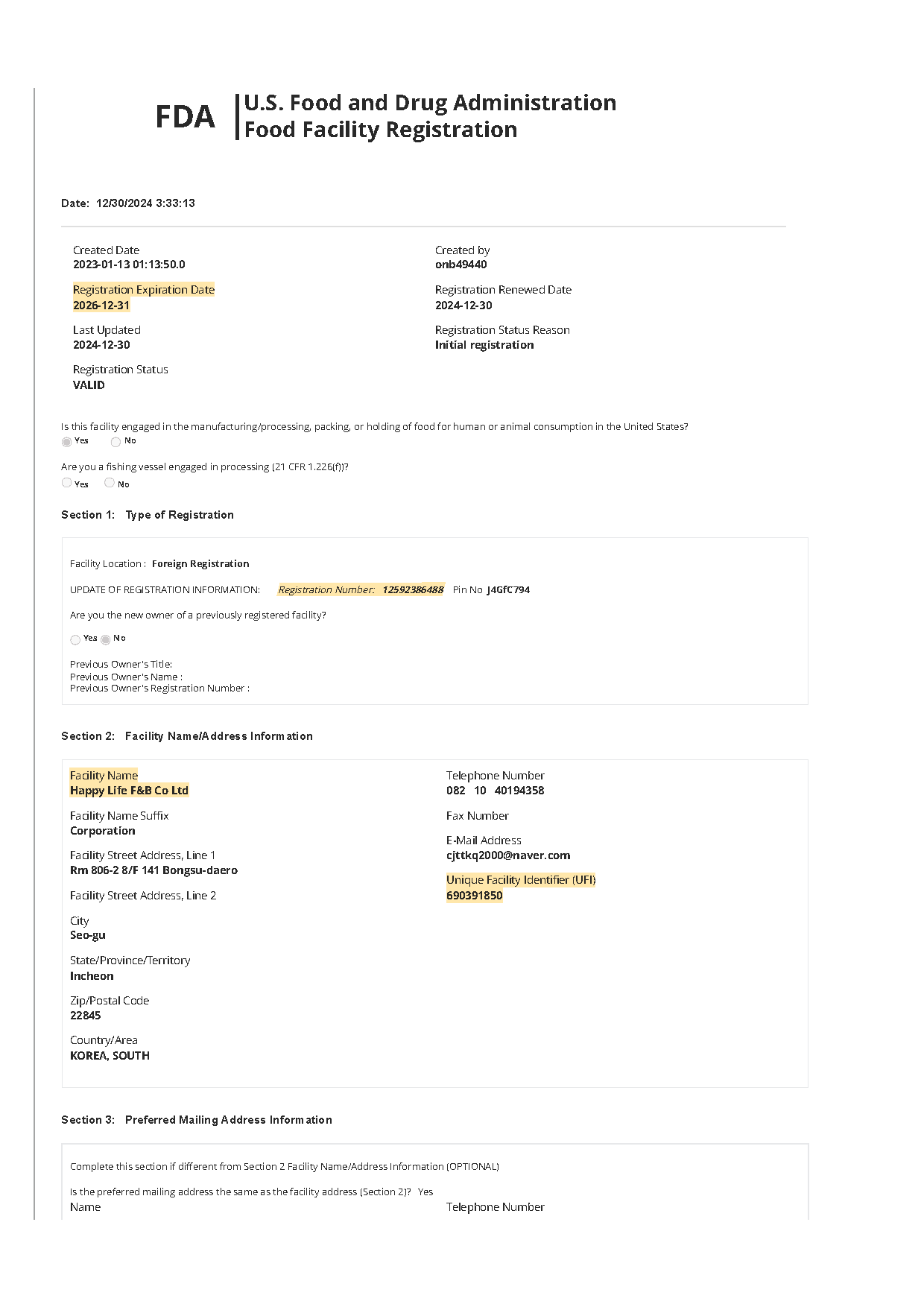This screenshot has height=1307, width=924.
Task: Click the highlighted facility name Happy Life F&B Co Ltd
Action: pos(129,791)
